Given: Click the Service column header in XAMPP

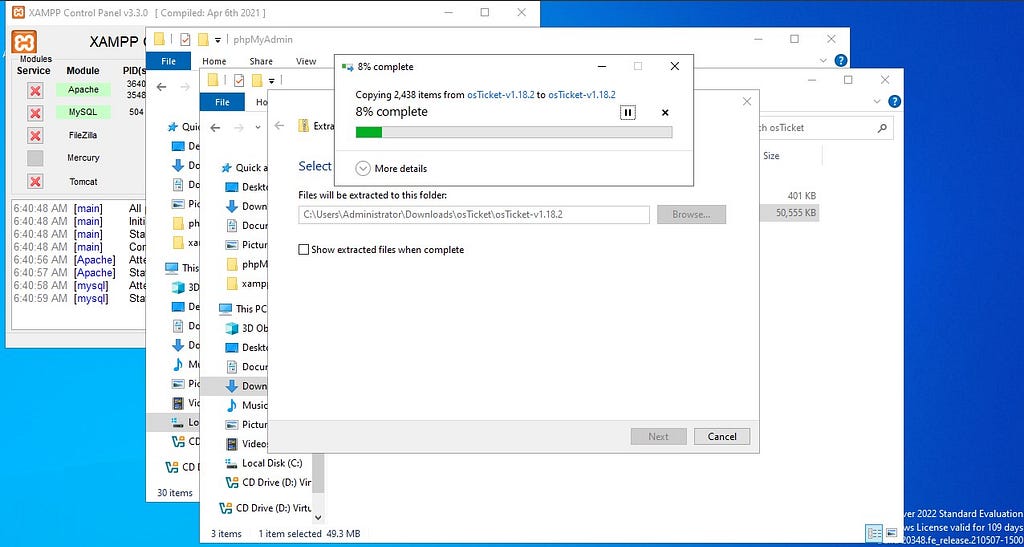Looking at the screenshot, I should tap(33, 70).
